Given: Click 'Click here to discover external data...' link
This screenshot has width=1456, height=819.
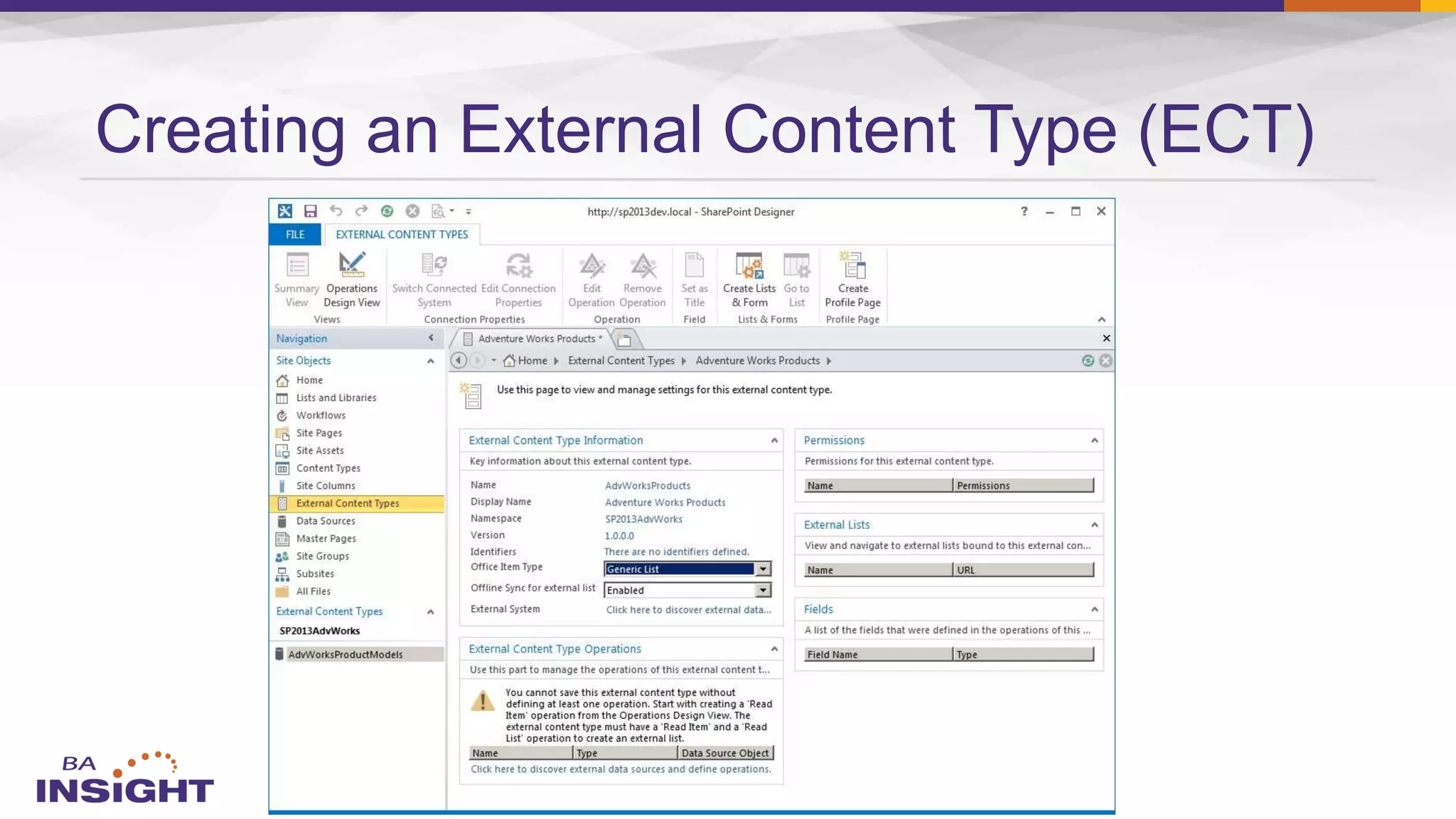Looking at the screenshot, I should (x=688, y=610).
